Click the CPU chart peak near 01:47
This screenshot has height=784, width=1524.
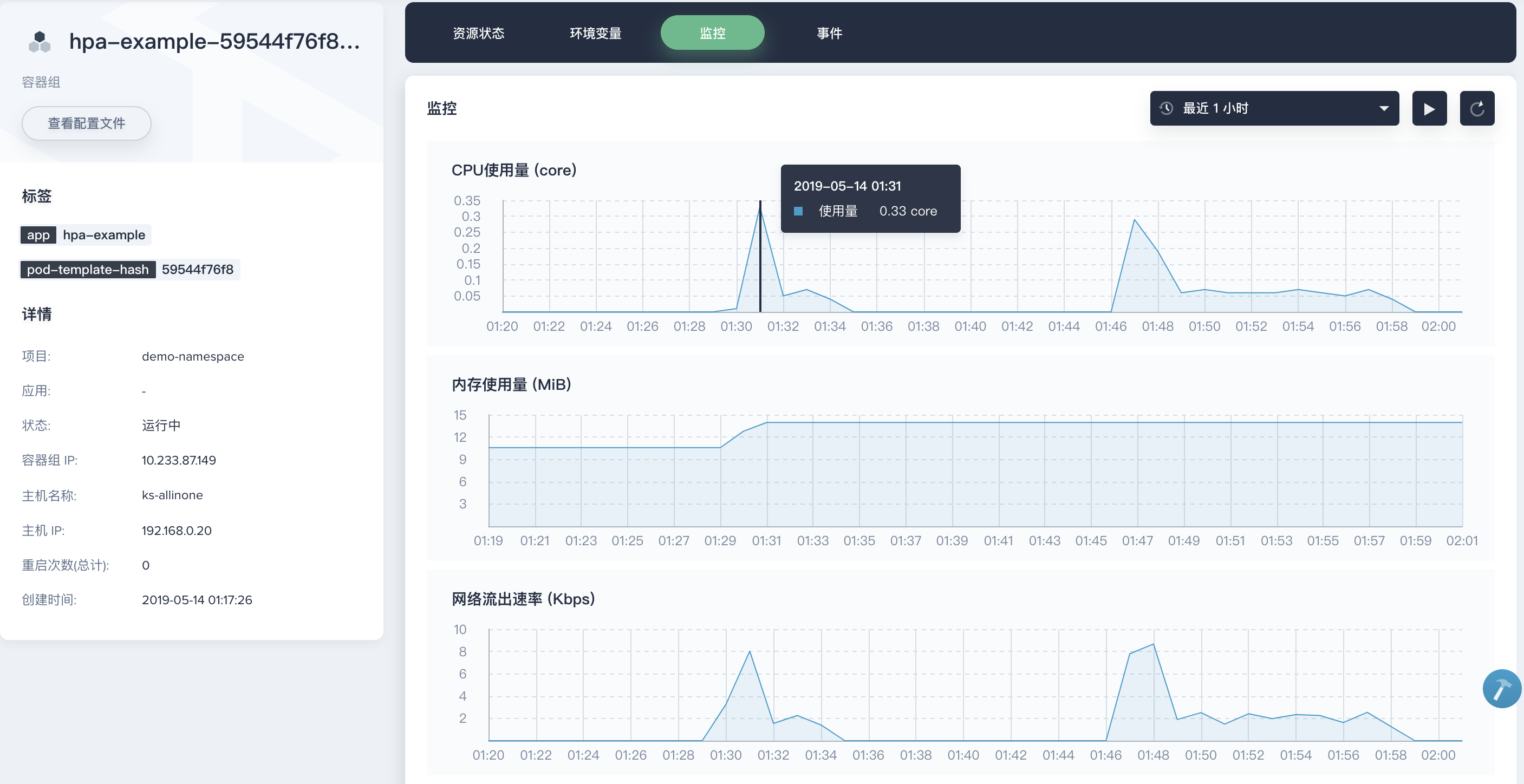click(x=1134, y=220)
